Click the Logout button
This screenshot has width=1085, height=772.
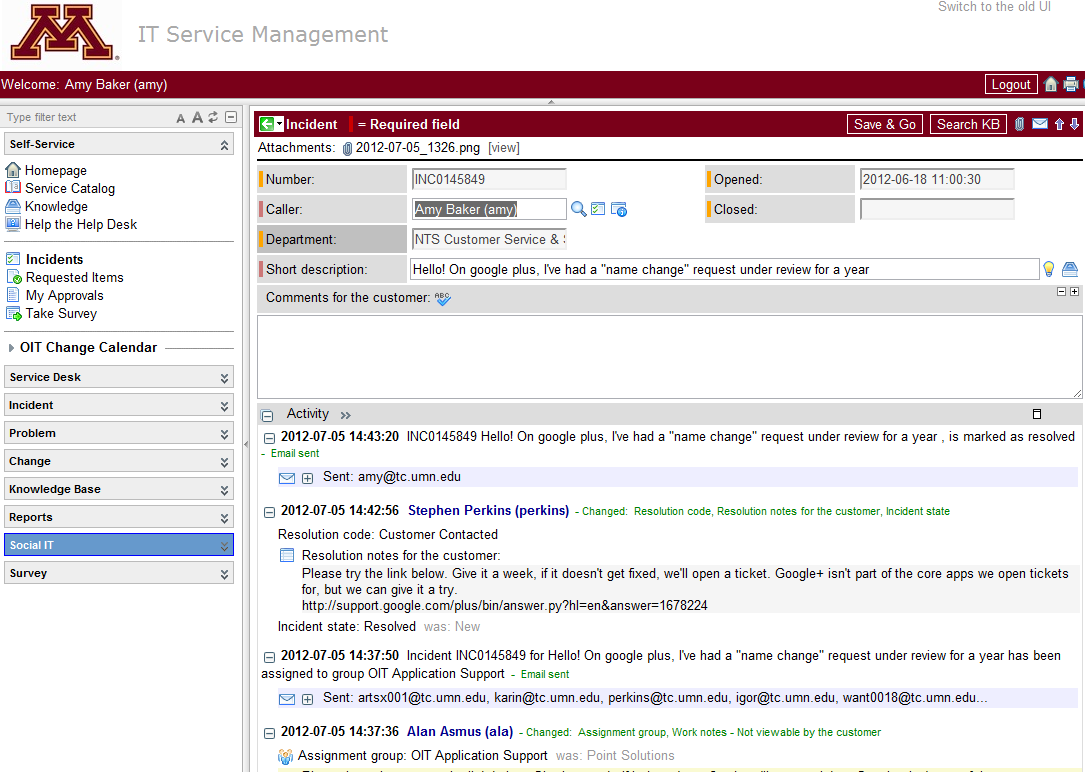point(1011,84)
